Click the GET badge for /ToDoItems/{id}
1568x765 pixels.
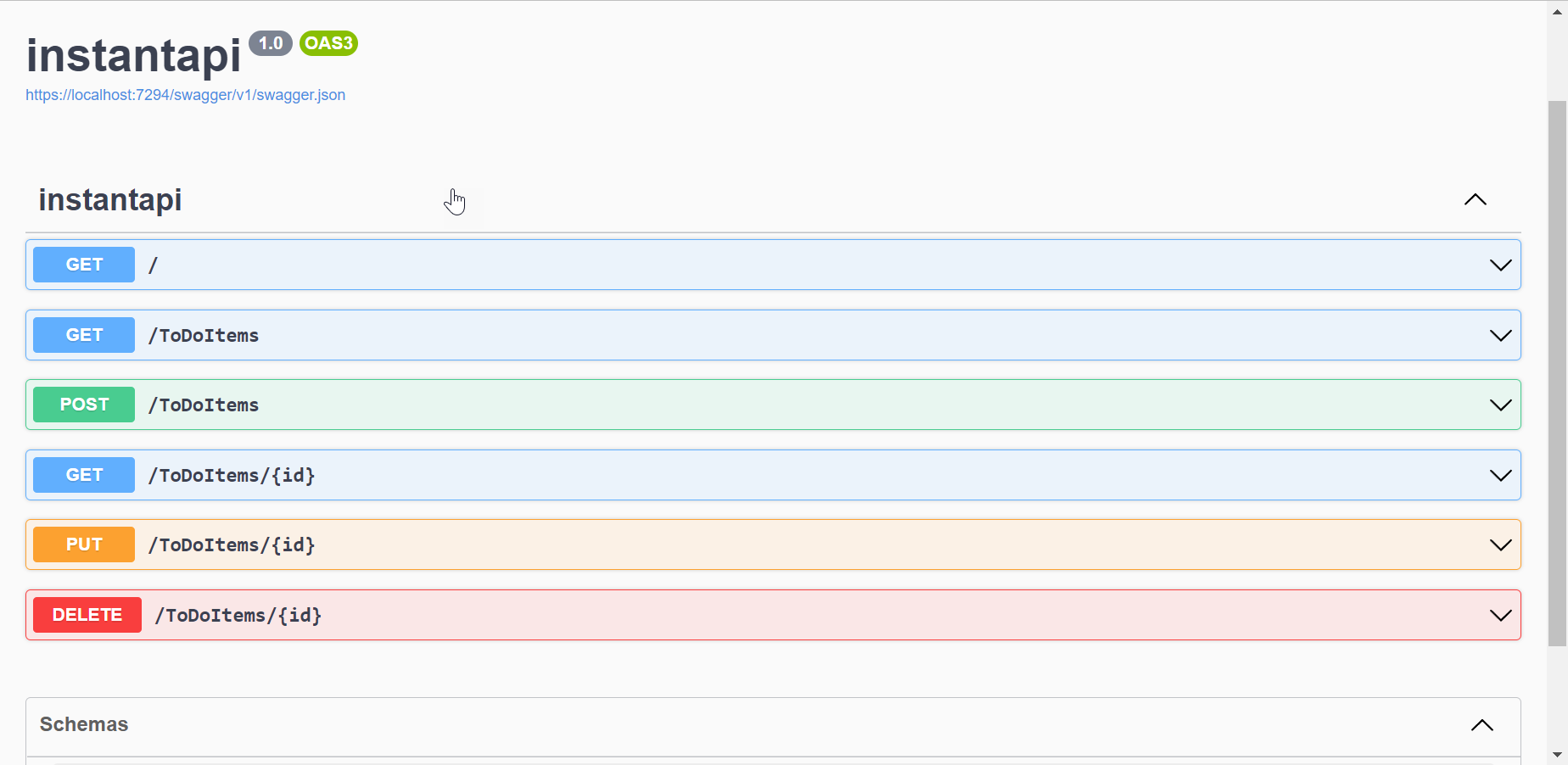click(84, 475)
